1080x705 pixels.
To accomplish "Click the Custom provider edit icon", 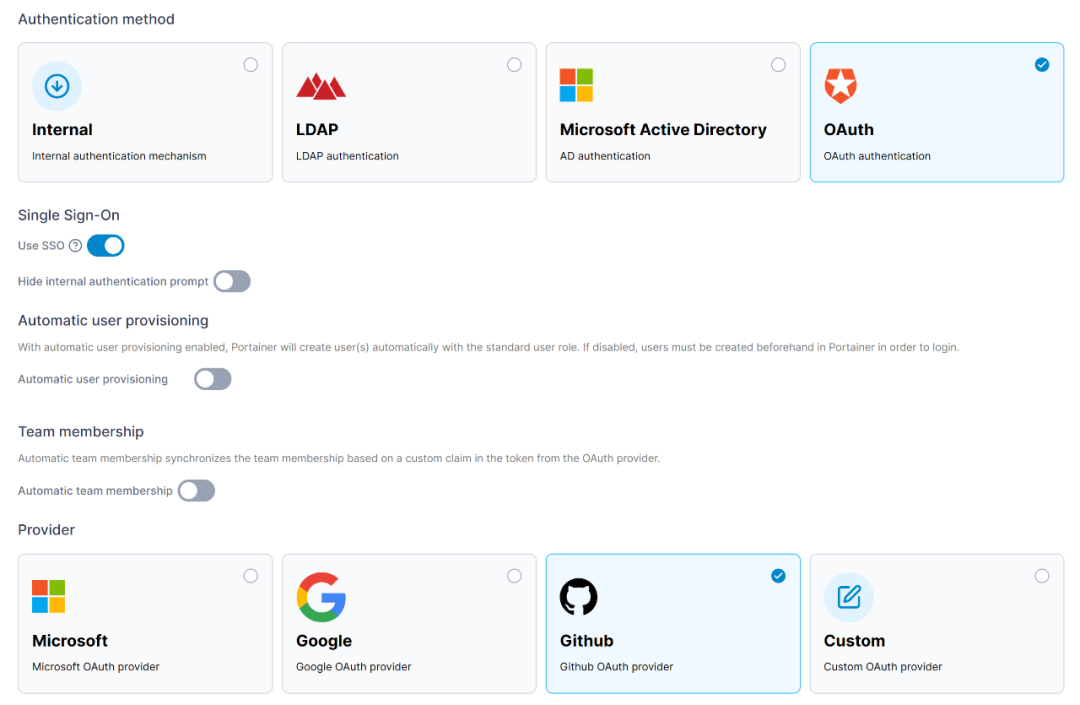I will pyautogui.click(x=848, y=597).
